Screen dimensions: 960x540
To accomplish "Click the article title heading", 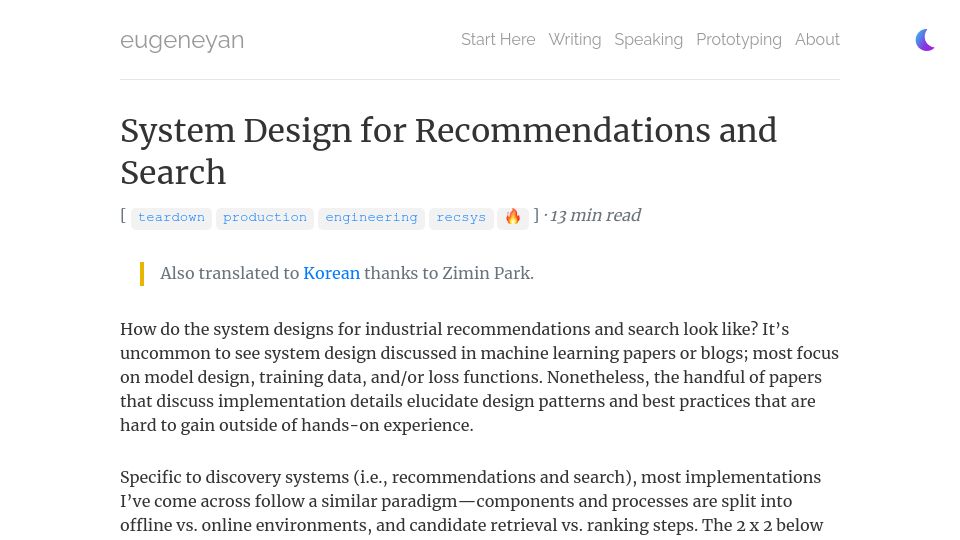I will click(x=448, y=151).
